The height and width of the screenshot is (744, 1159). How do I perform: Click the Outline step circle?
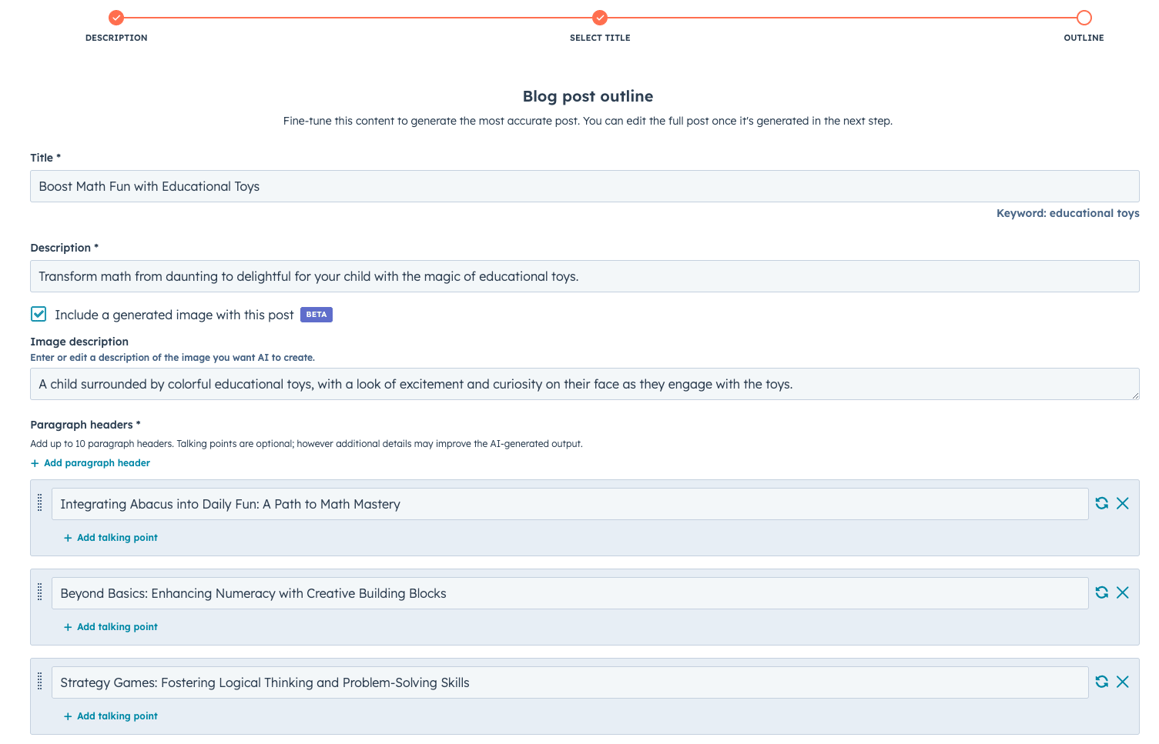tap(1084, 17)
